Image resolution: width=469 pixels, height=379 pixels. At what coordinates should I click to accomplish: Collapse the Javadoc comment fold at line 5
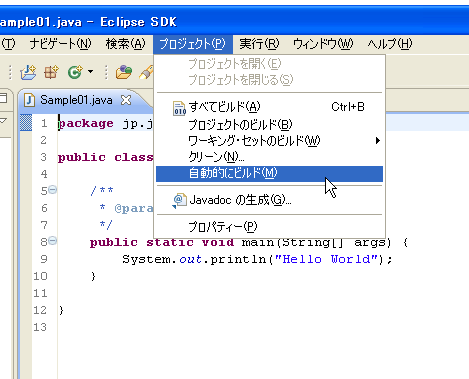(x=53, y=190)
